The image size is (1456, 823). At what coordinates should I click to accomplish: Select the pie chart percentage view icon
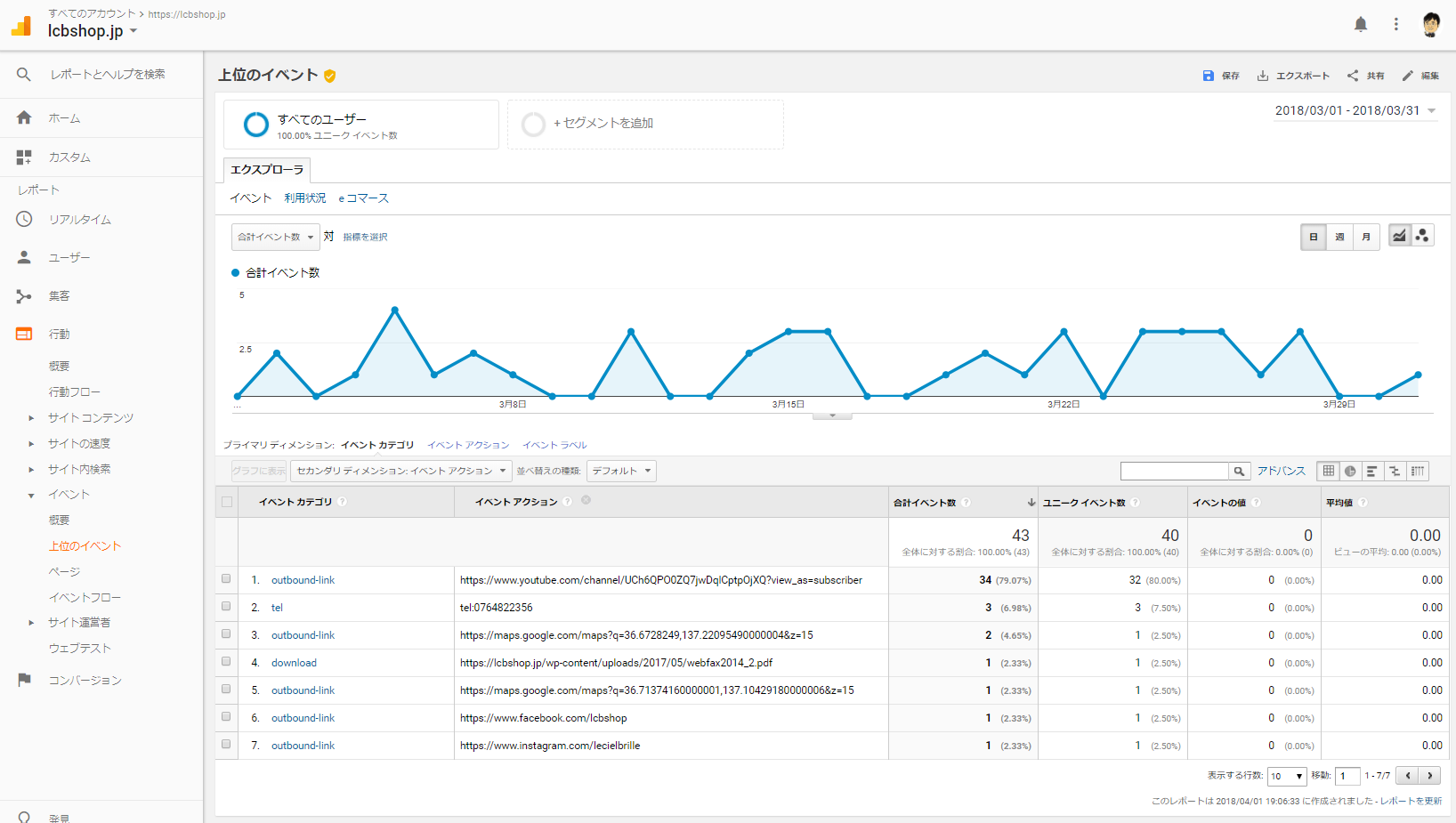tap(1350, 471)
